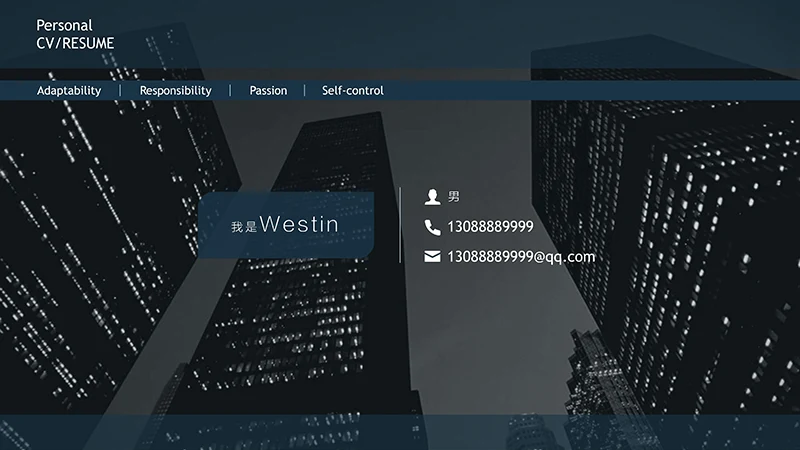Click separator between Passion and Self-control
The width and height of the screenshot is (800, 450).
pyautogui.click(x=304, y=91)
